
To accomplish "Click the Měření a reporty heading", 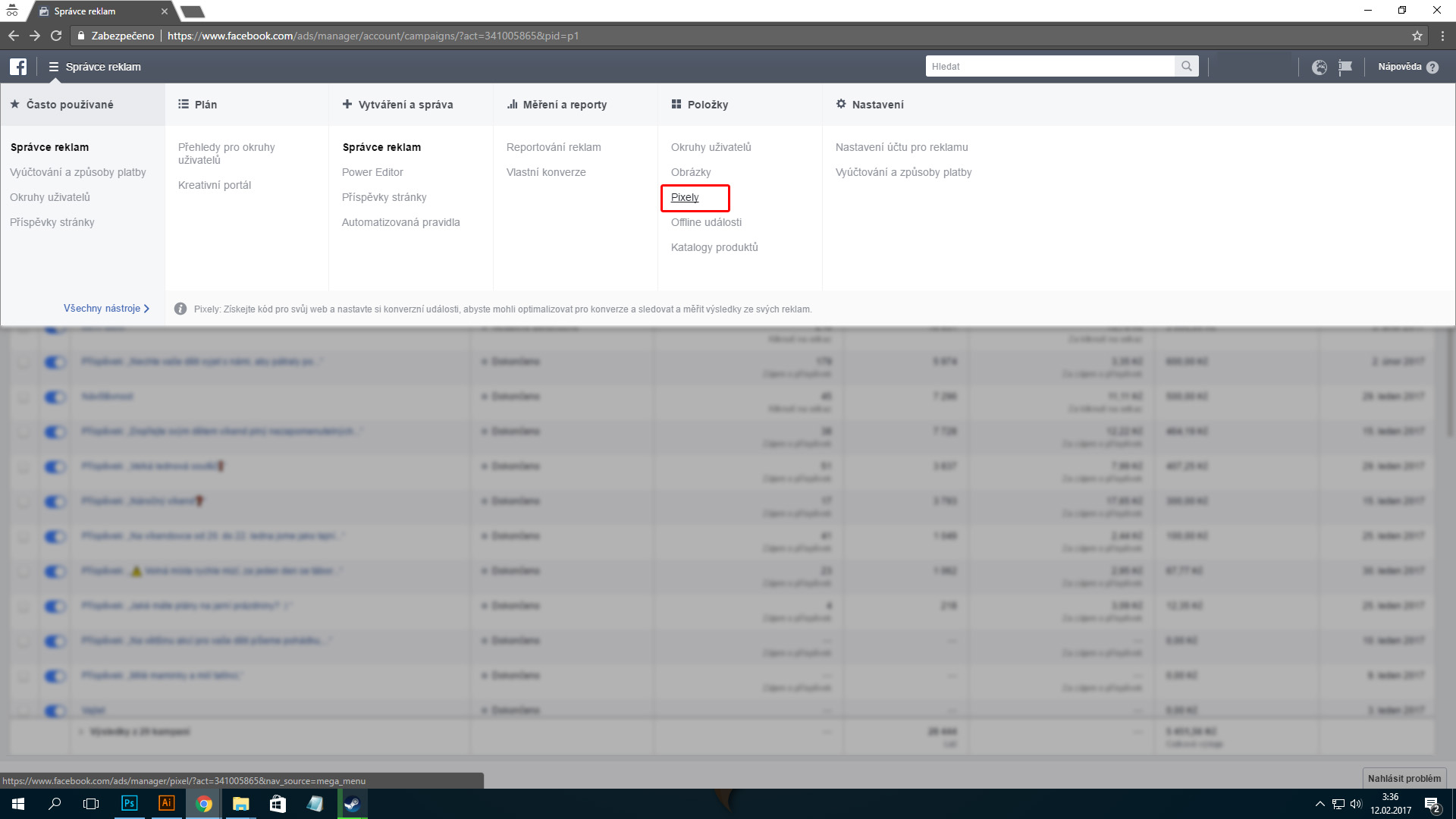I will click(x=557, y=105).
